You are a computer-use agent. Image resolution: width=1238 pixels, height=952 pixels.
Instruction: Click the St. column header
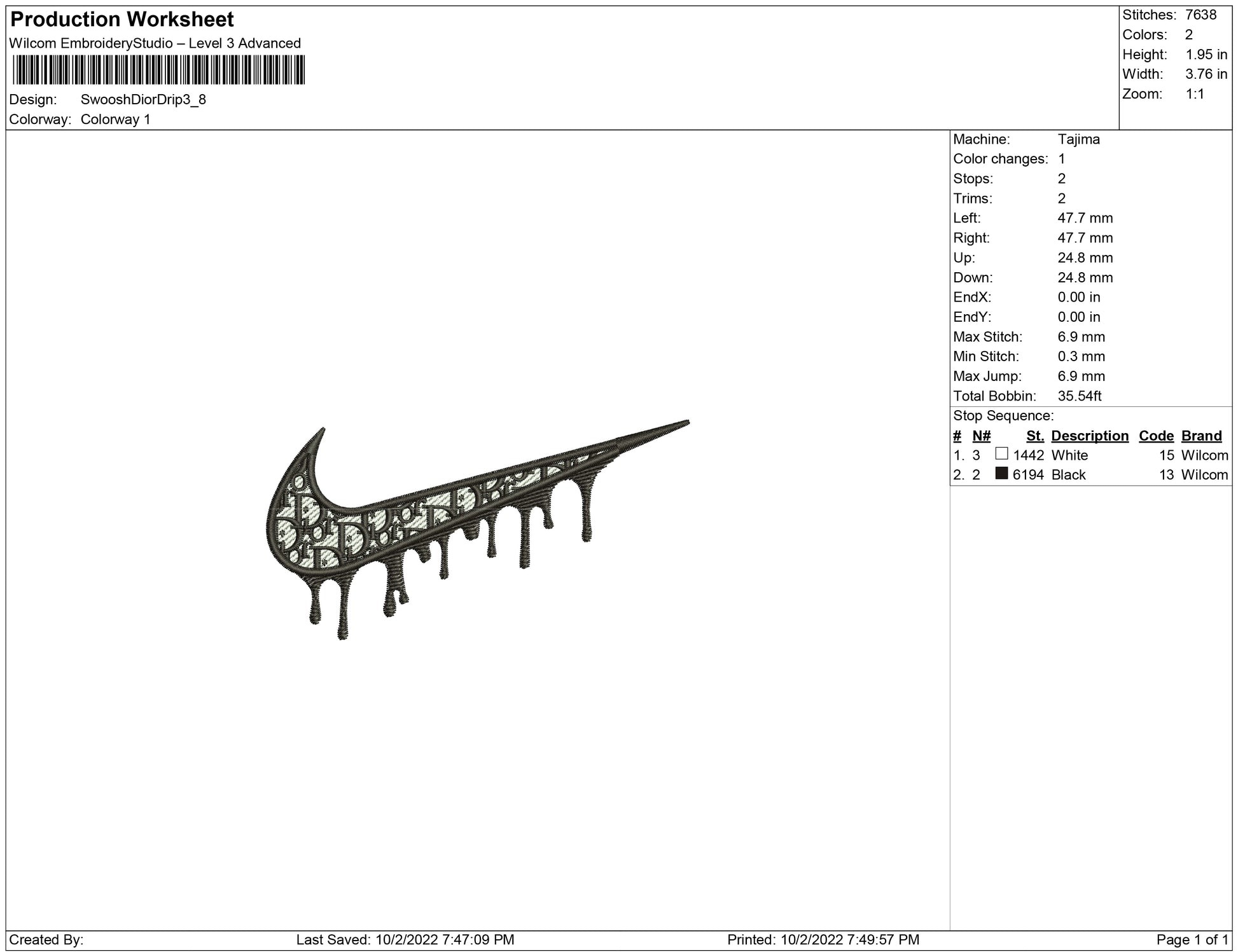coord(1035,436)
